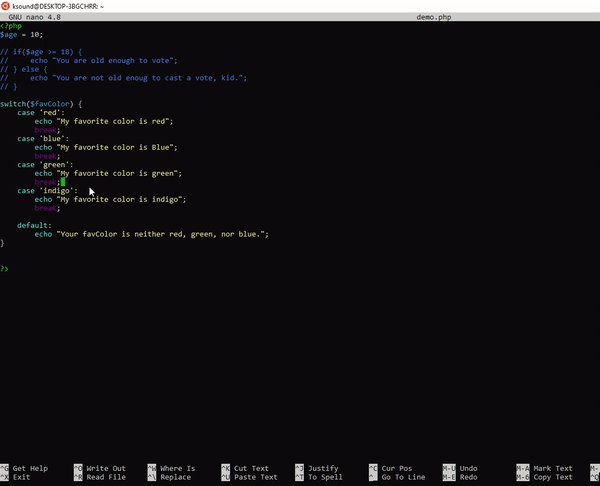600x486 pixels.
Task: Click the To Spell shortcut
Action: coord(325,477)
